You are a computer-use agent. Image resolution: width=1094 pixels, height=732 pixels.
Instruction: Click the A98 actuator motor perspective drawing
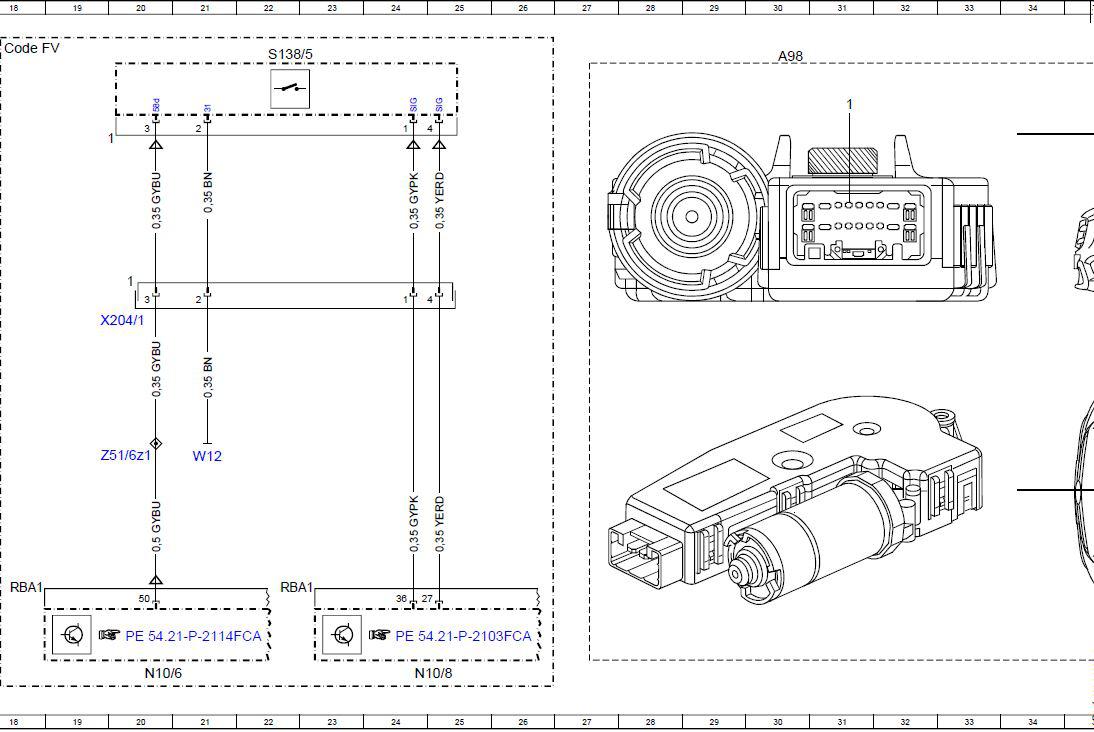pyautogui.click(x=797, y=502)
